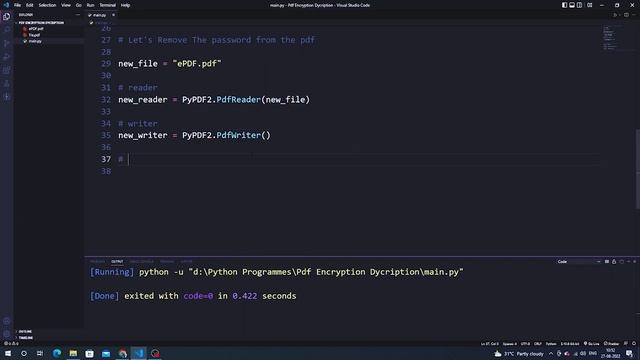The image size is (640, 360).
Task: Open Edit menu
Action: [29, 5]
